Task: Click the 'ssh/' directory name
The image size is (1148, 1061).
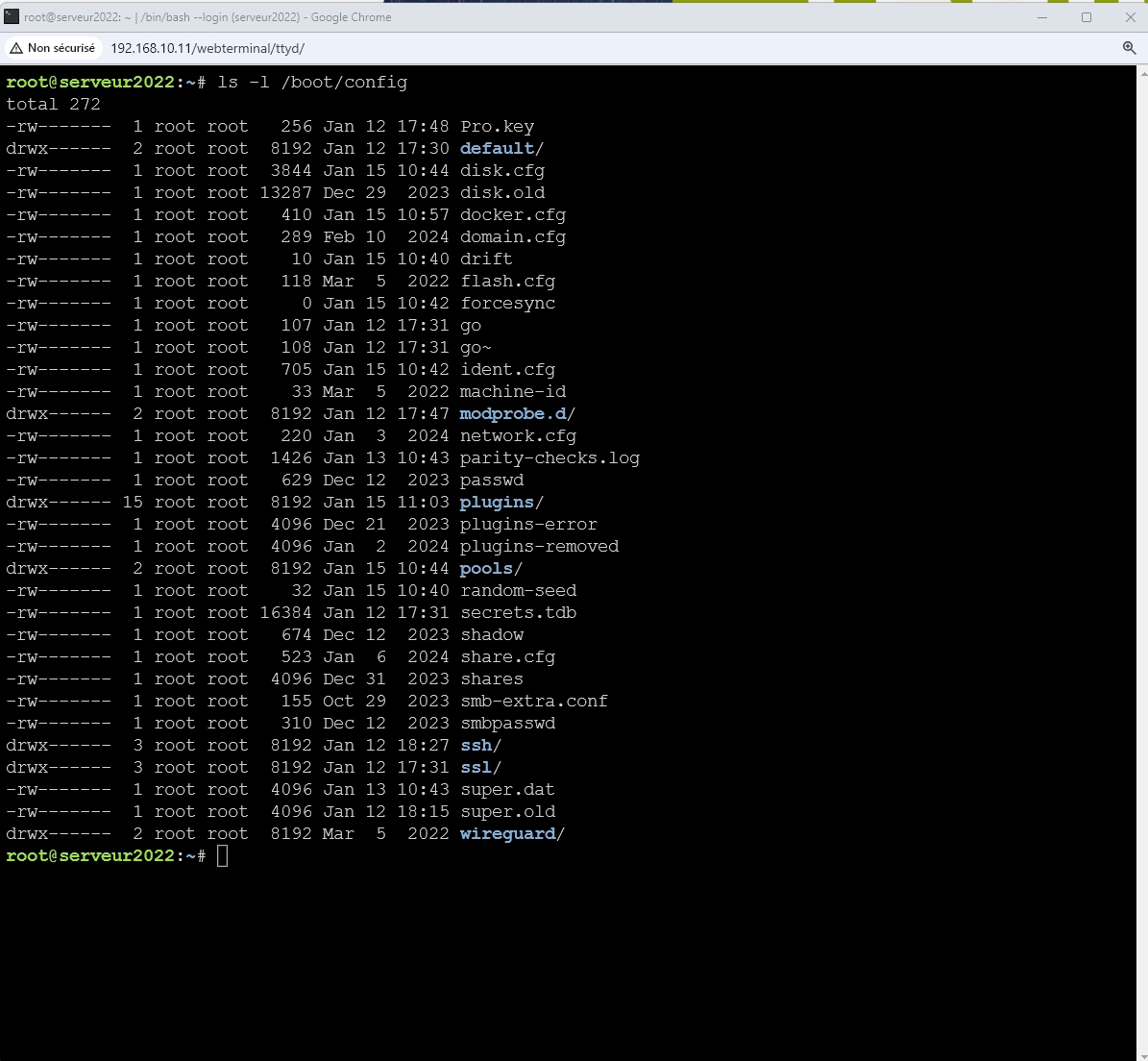Action: tap(481, 746)
